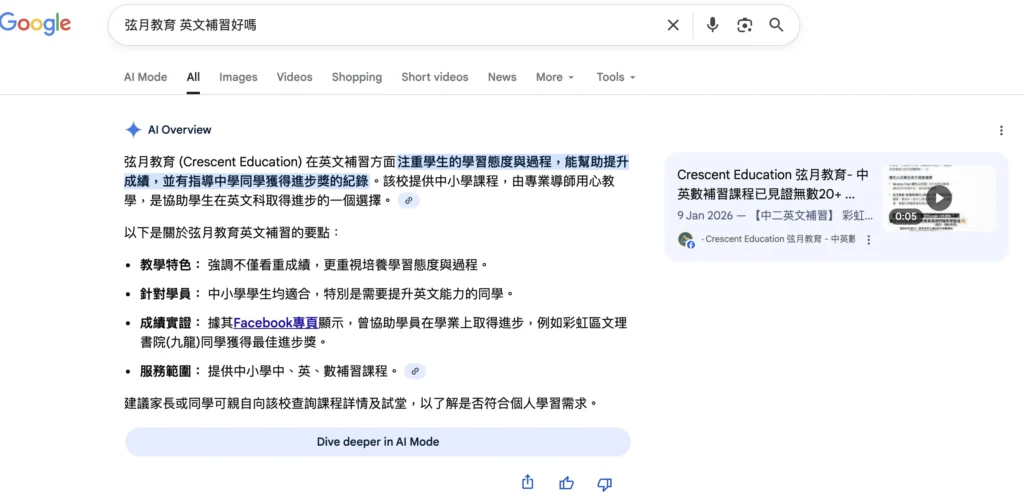Click Crescent Education Facebook profile avatar
Image resolution: width=1024 pixels, height=496 pixels.
(686, 240)
